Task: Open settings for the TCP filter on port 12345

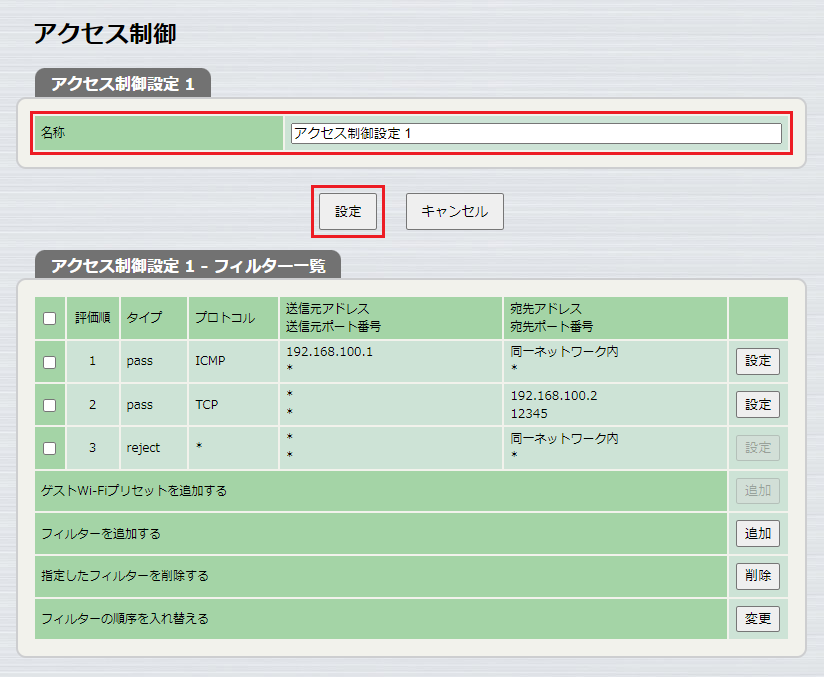Action: click(x=757, y=405)
